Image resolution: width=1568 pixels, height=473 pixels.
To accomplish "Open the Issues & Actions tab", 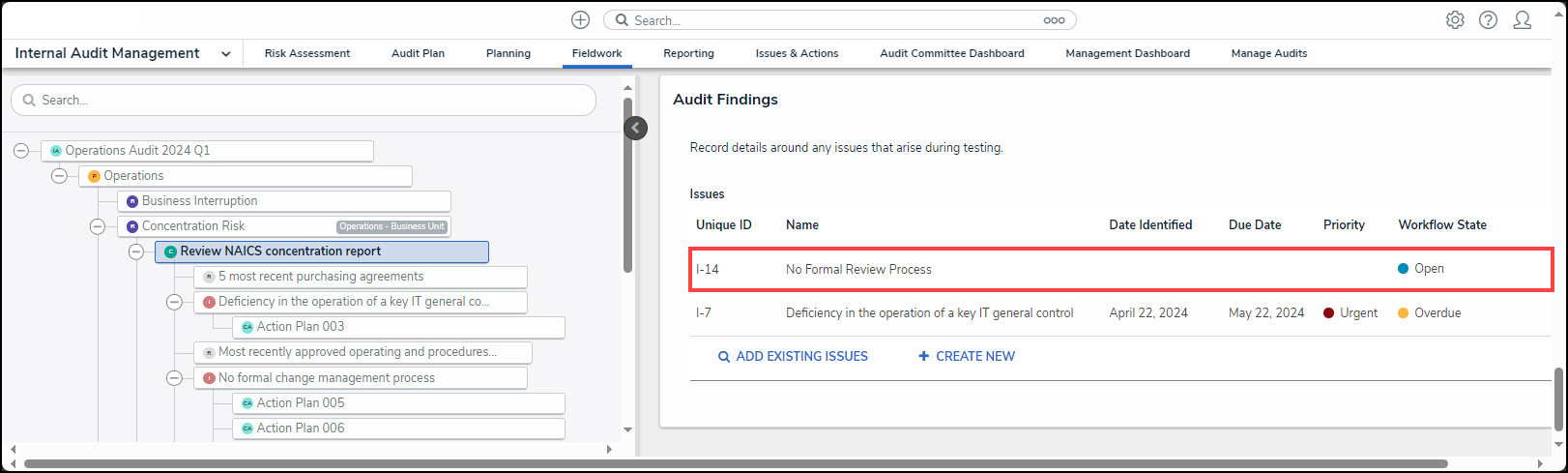I will [x=797, y=54].
